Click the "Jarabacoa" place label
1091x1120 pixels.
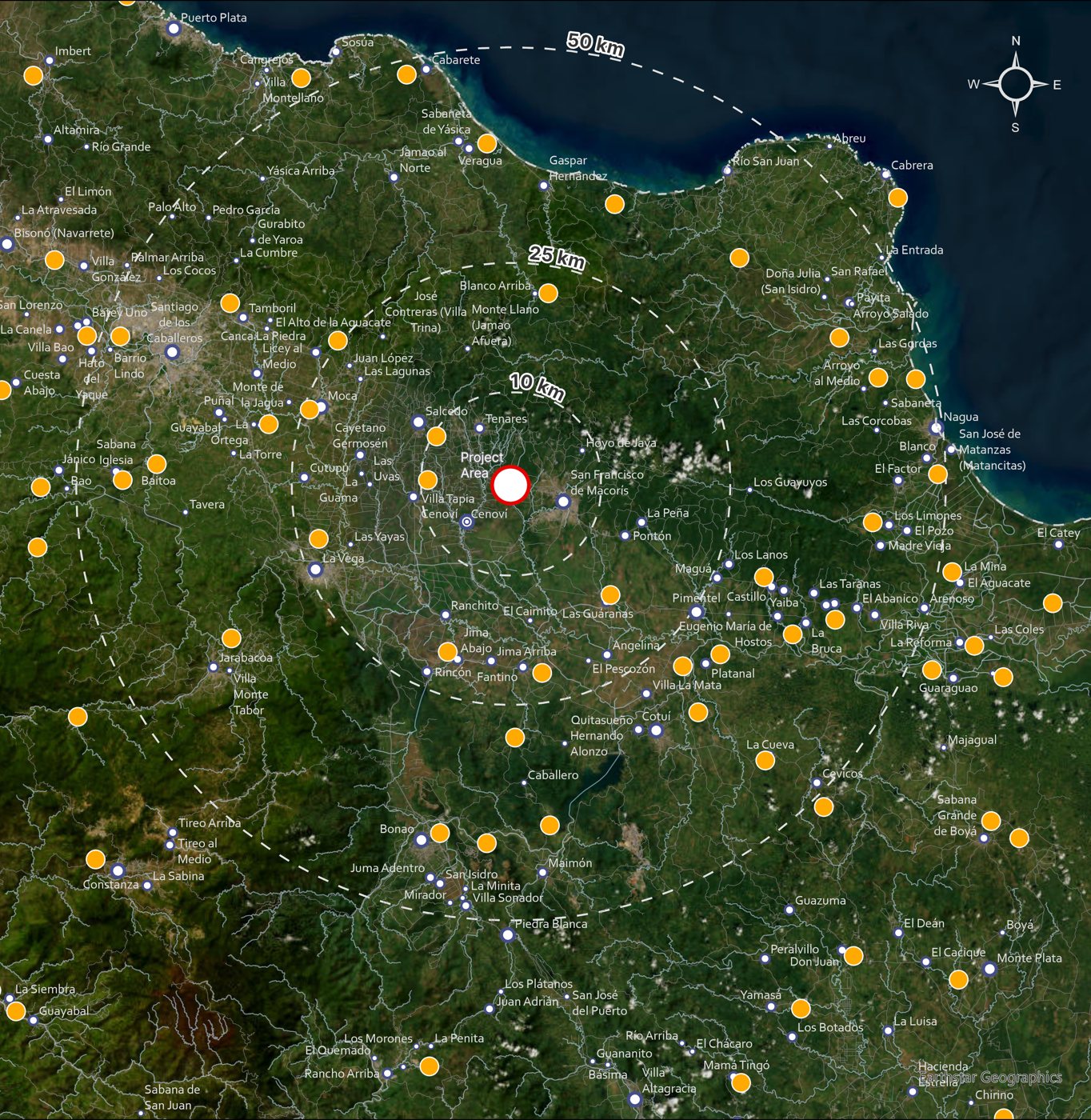coord(246,658)
